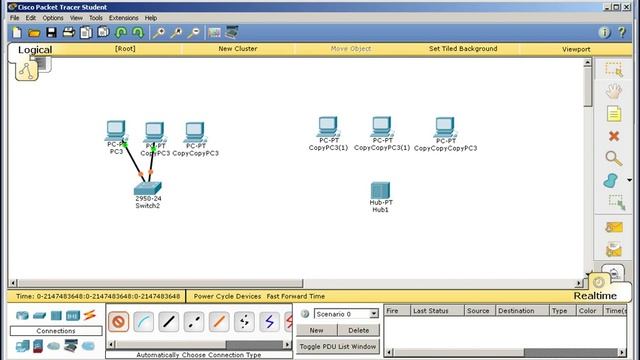Choose the Select tool in right panel

(x=614, y=69)
